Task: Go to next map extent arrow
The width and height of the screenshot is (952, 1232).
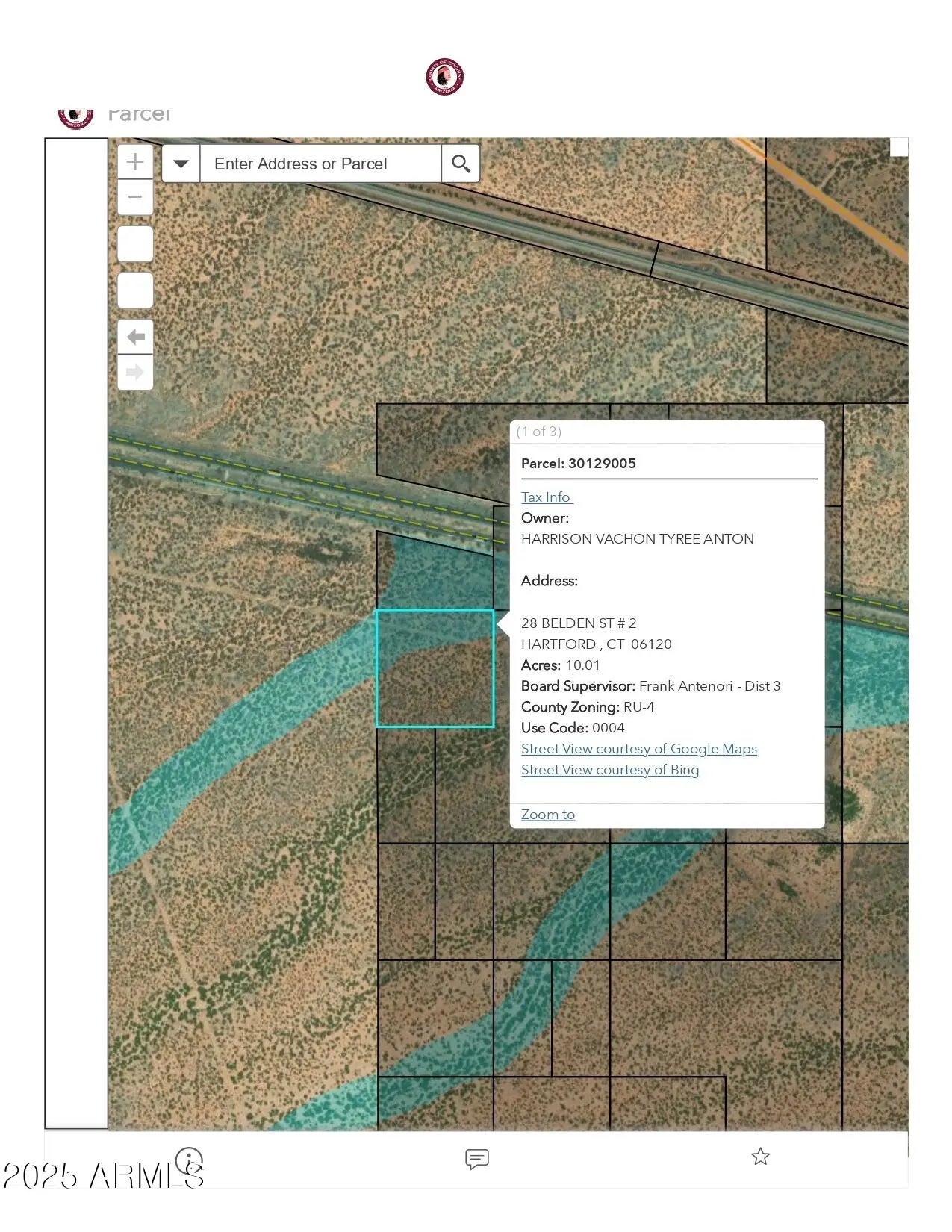Action: pyautogui.click(x=135, y=372)
